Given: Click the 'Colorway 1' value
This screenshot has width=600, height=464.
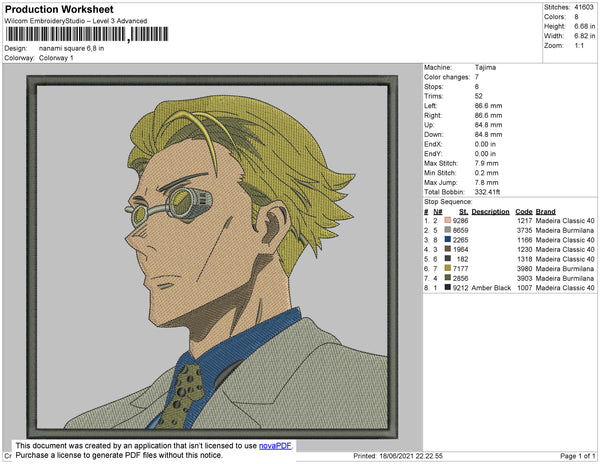Looking at the screenshot, I should [x=56, y=58].
